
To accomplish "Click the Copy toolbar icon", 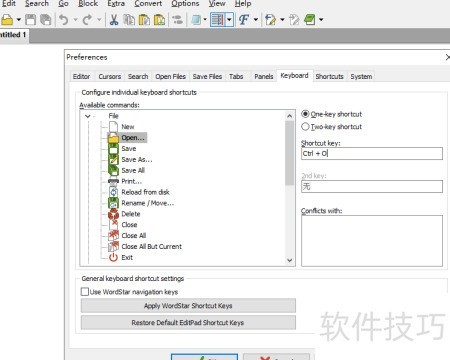I will pos(129,20).
